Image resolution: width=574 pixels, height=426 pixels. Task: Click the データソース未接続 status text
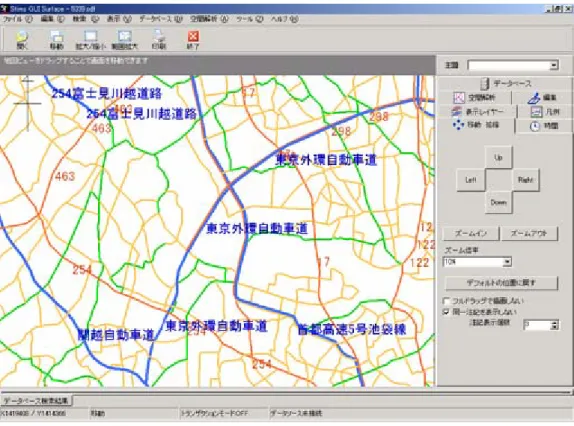(x=296, y=414)
